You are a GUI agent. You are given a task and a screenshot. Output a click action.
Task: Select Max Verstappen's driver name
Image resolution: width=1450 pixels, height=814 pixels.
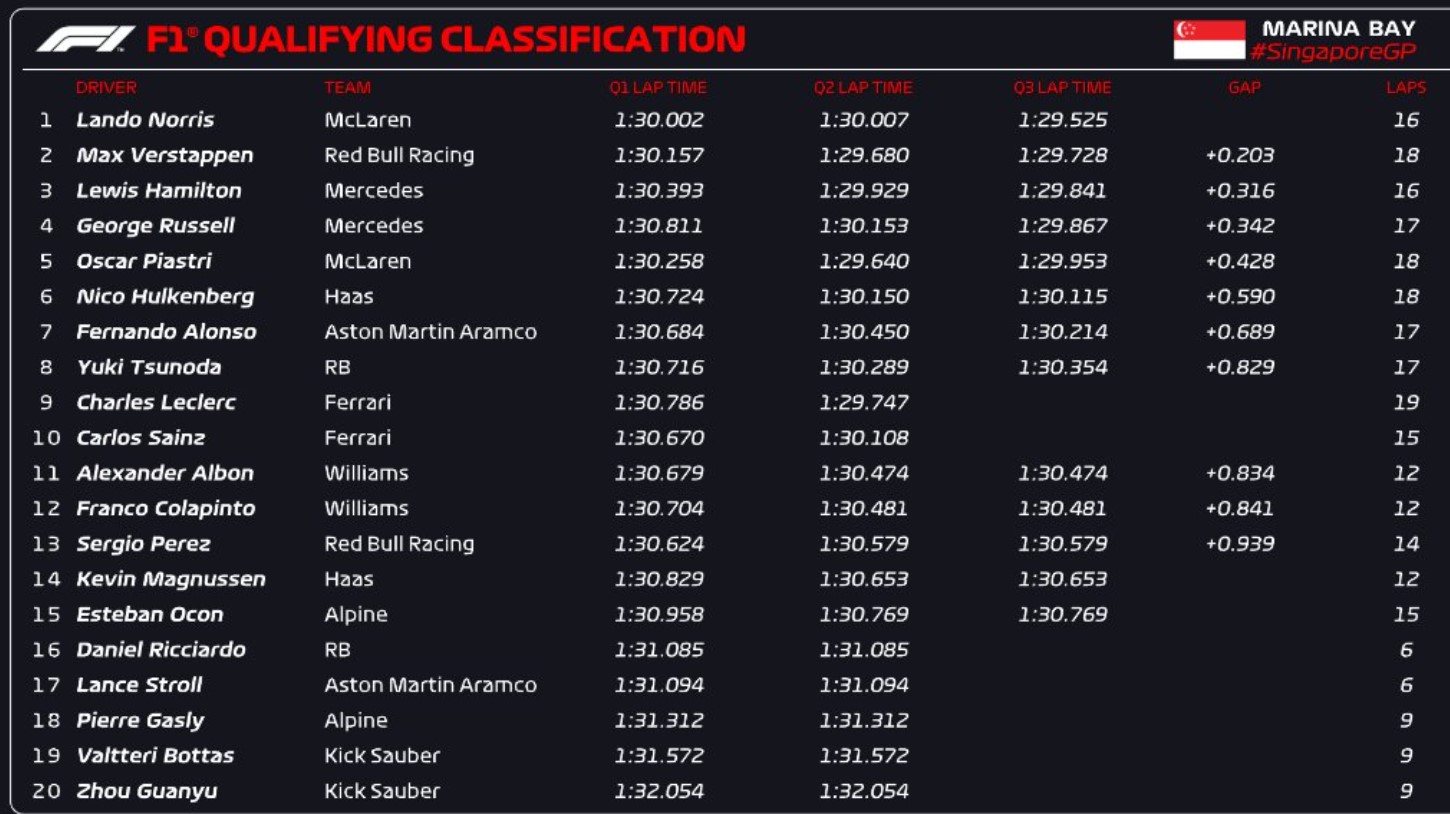point(165,155)
